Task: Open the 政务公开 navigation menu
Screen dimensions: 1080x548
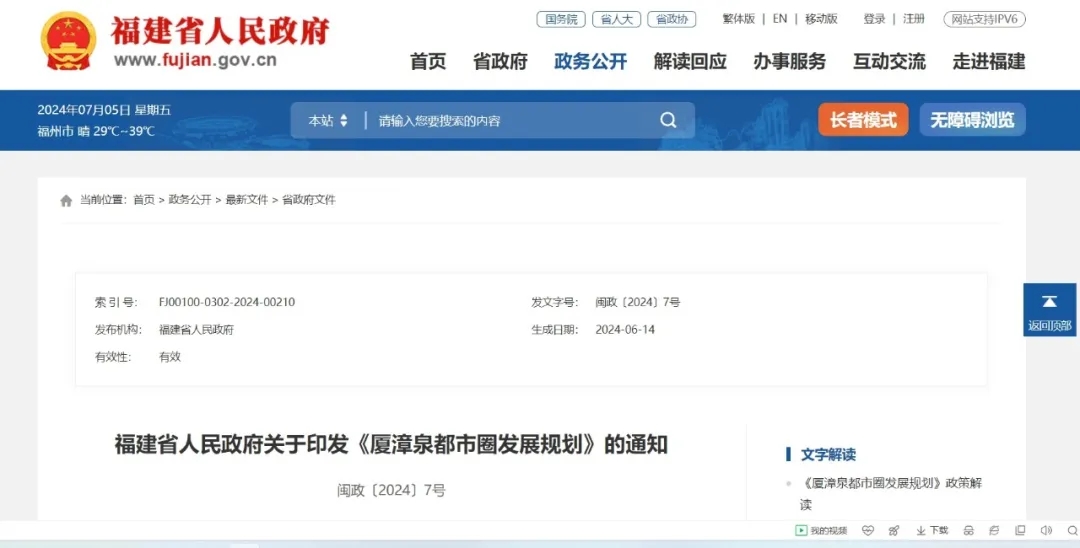Action: (x=590, y=62)
